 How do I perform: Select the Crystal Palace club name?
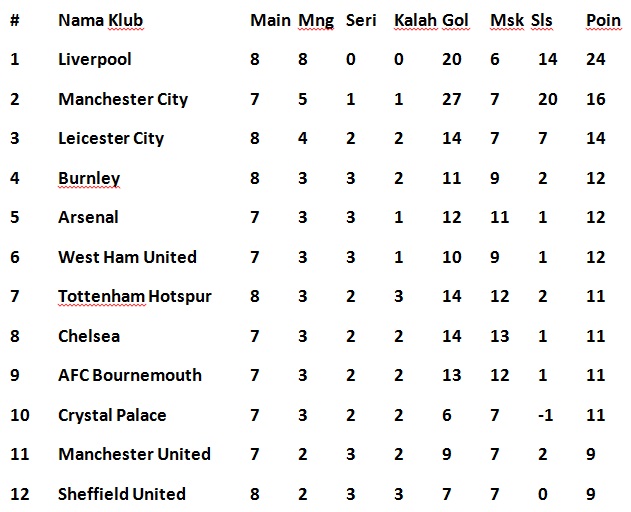pyautogui.click(x=112, y=415)
